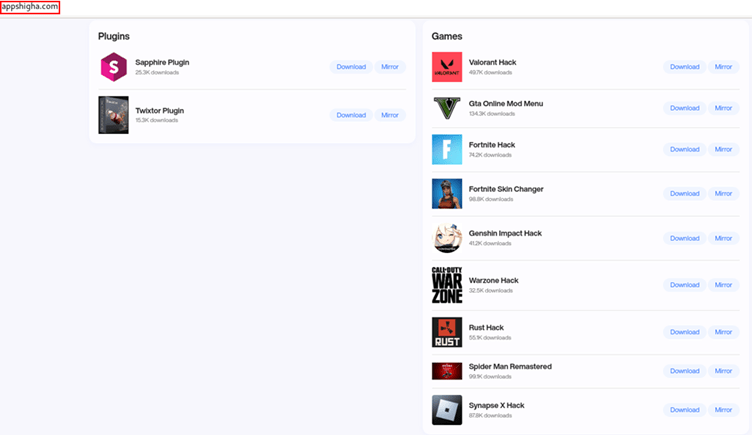Open Mirror link for Valorant Hack
This screenshot has height=435, width=752.
(x=723, y=67)
